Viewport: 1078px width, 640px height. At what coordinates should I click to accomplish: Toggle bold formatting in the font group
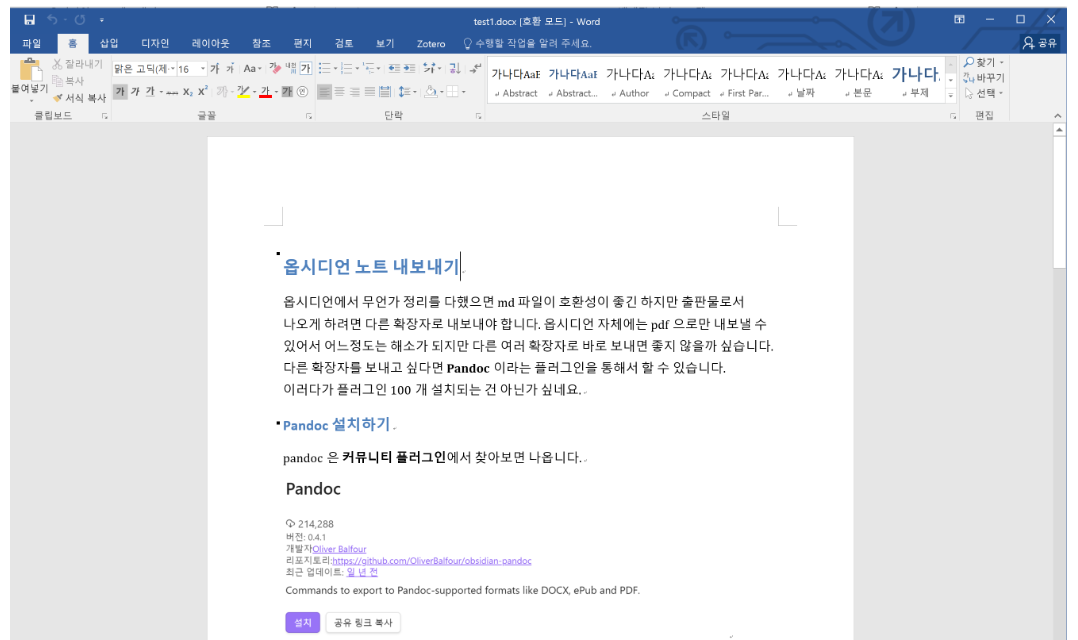[x=120, y=91]
